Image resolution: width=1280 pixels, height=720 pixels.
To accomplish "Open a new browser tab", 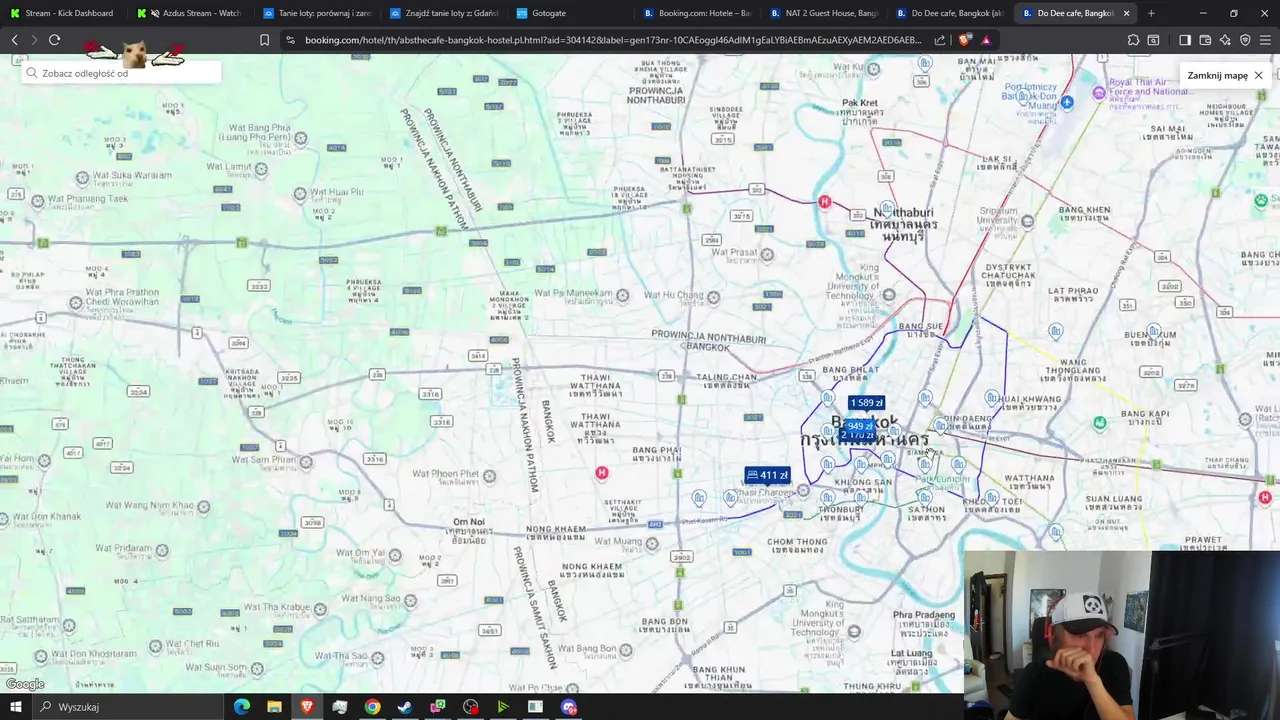I will 1151,13.
